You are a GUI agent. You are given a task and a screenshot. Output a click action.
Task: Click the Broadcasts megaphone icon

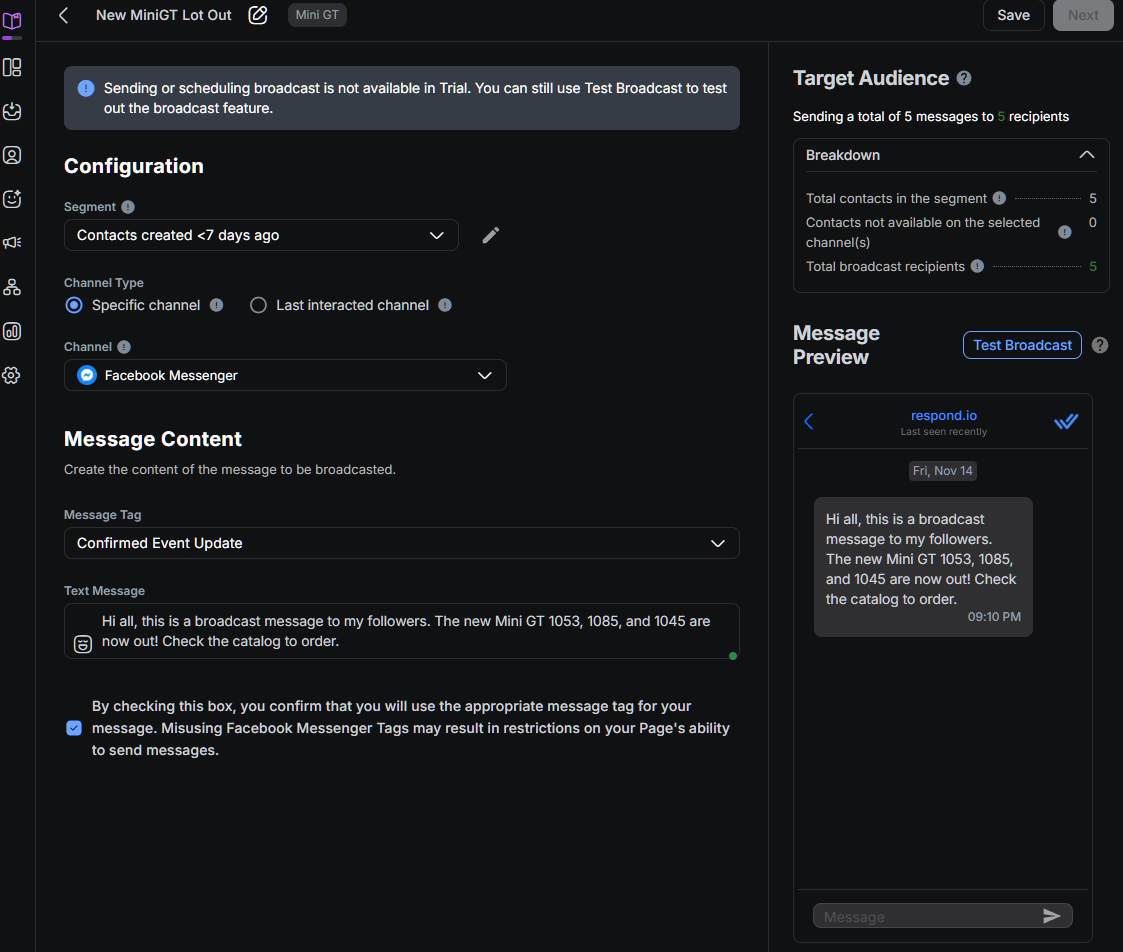pos(13,243)
